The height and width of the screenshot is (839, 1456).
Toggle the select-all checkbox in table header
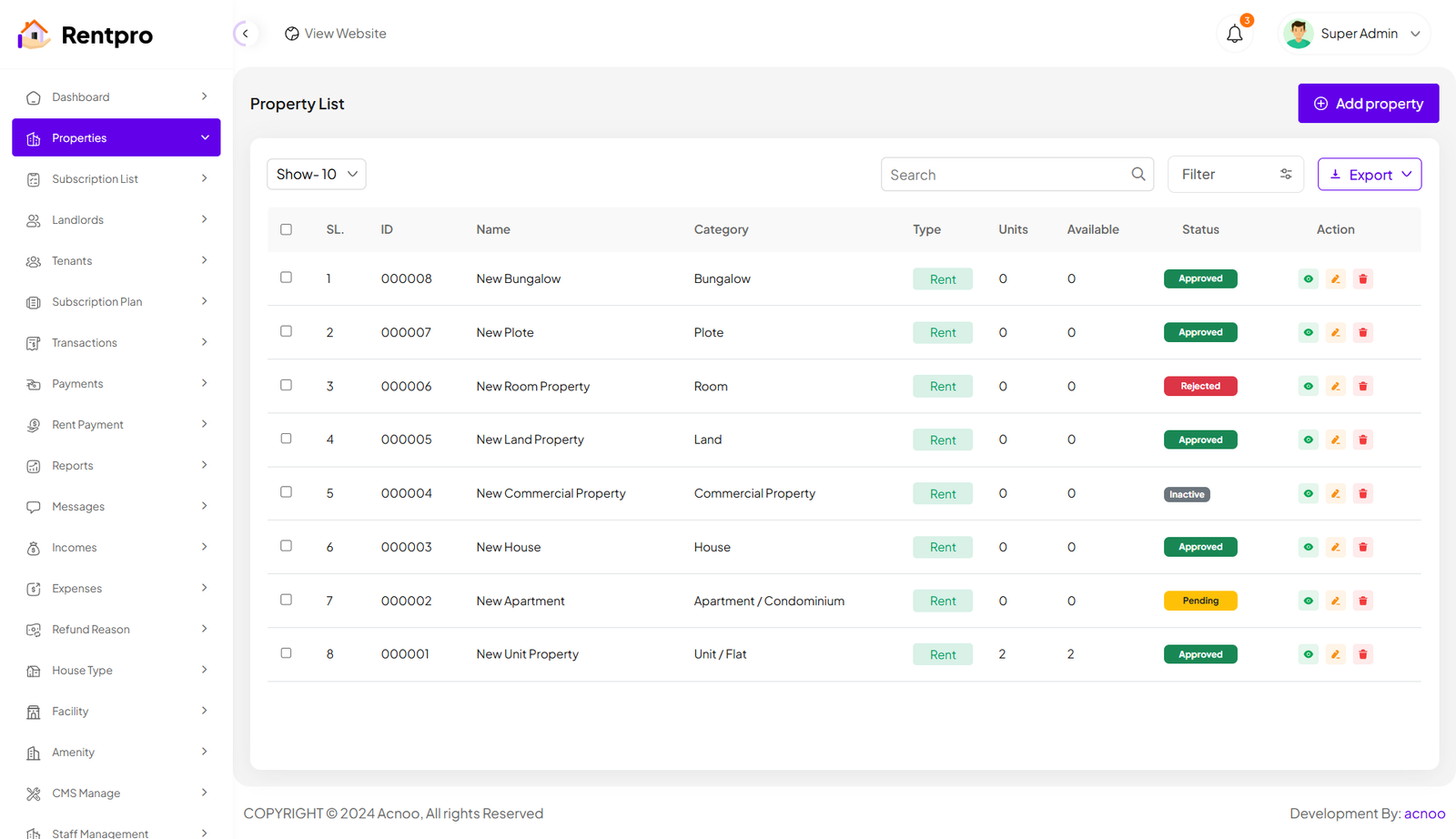286,229
